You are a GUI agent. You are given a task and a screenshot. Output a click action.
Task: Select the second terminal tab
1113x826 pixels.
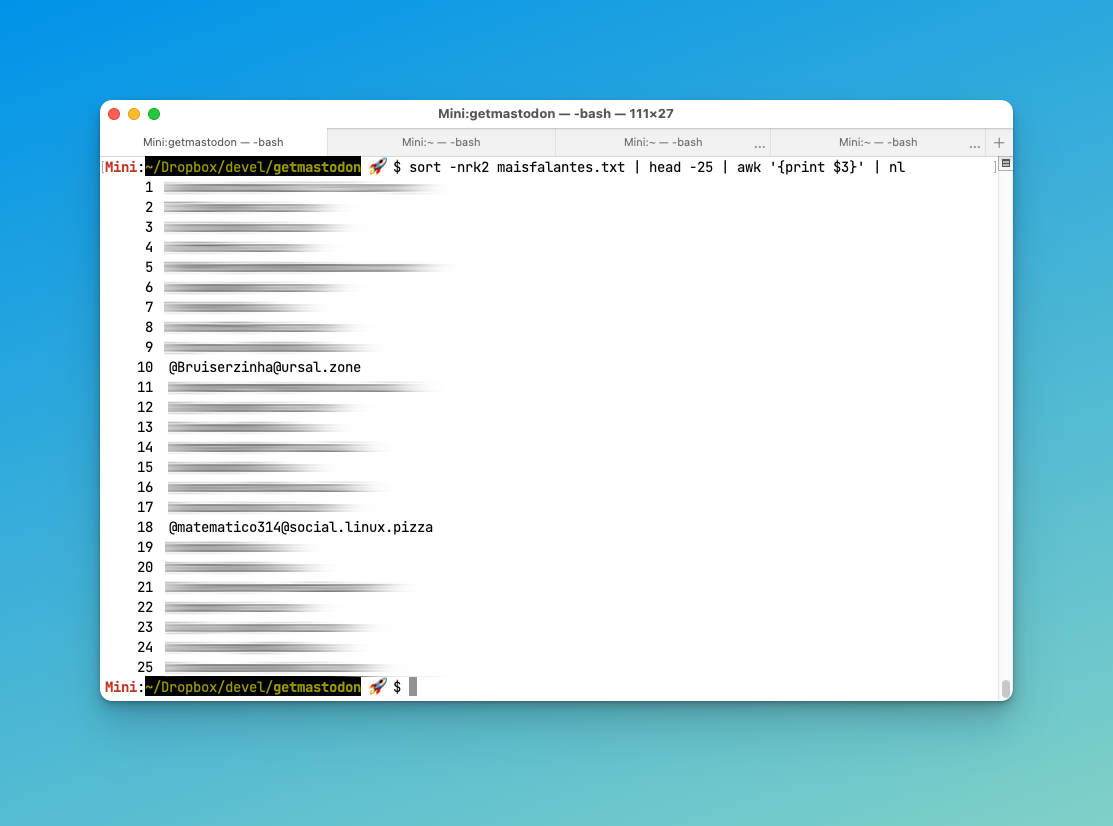coord(441,142)
